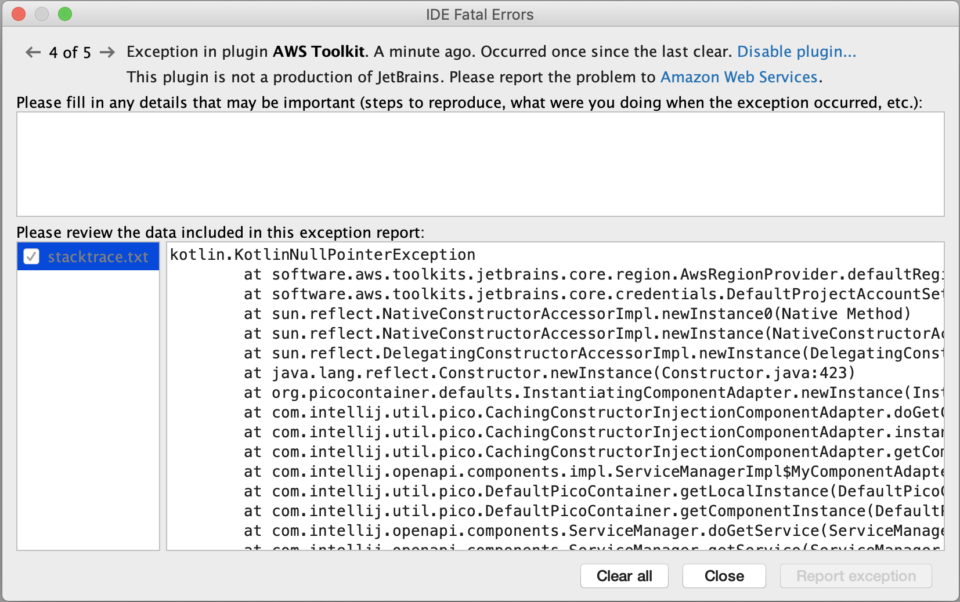960x602 pixels.
Task: Click the ServiceManagerImpl$MyComponentAdapter stack line
Action: [593, 472]
